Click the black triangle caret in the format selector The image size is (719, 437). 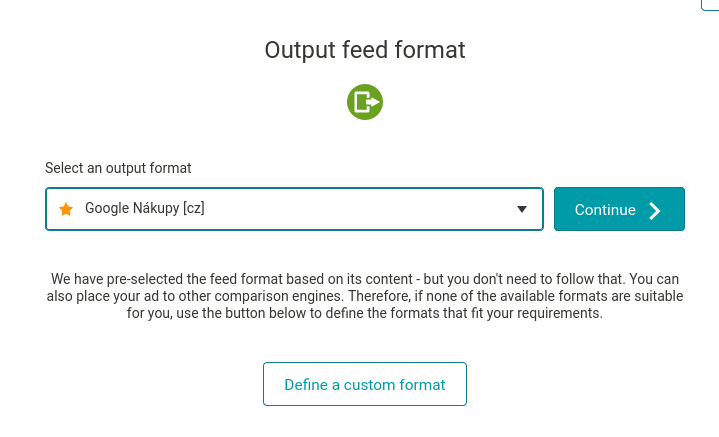click(521, 209)
